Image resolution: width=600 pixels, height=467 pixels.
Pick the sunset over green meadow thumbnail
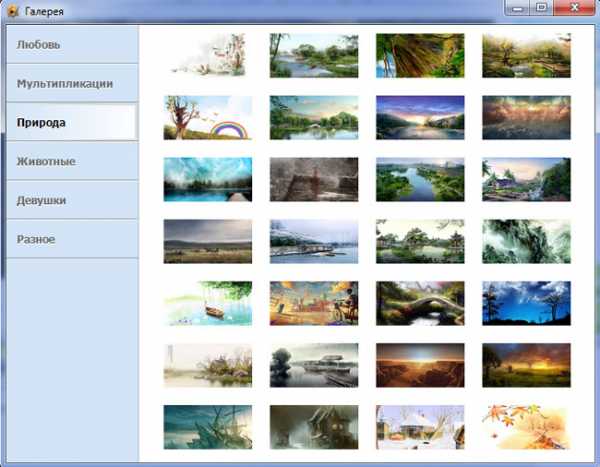point(526,365)
